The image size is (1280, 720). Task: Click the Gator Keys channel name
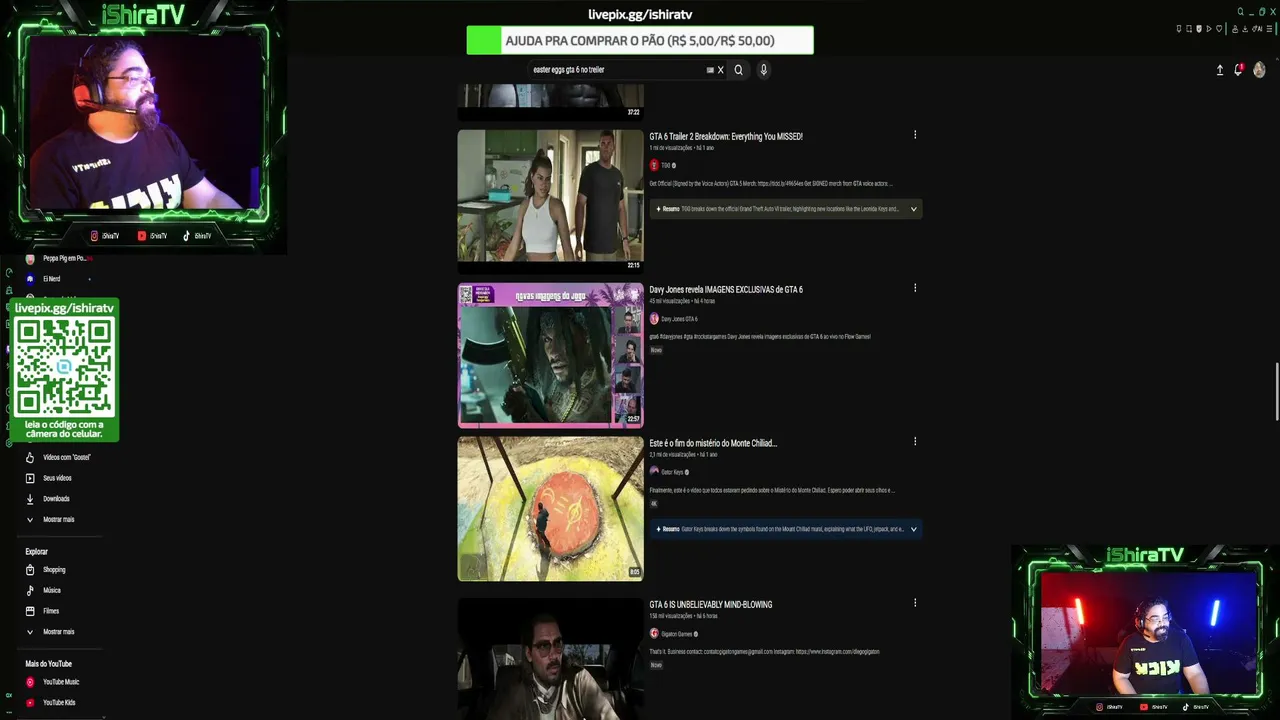(x=672, y=472)
